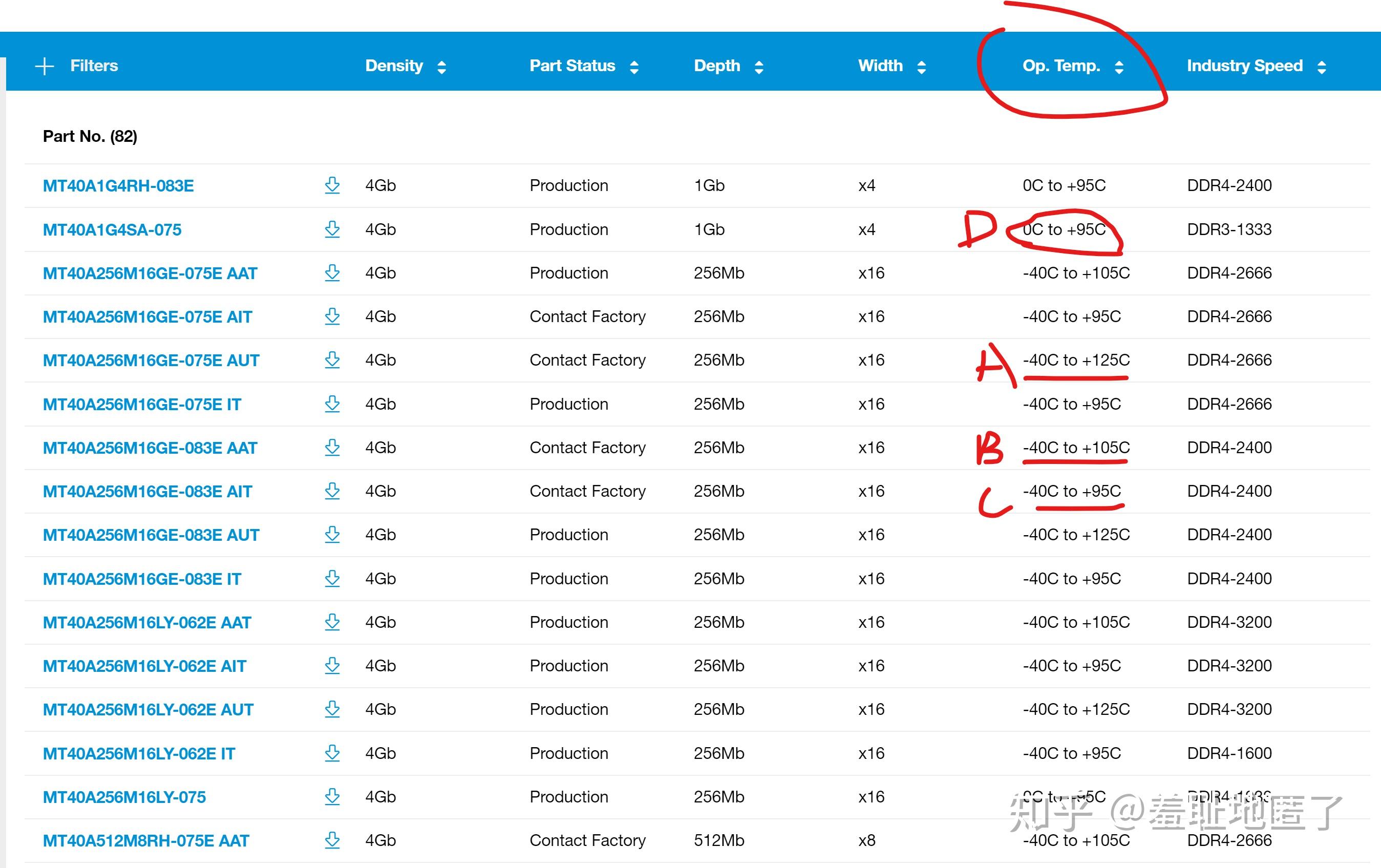This screenshot has height=868, width=1381.
Task: Open part MT40A1G4SA-075 link
Action: click(x=112, y=229)
